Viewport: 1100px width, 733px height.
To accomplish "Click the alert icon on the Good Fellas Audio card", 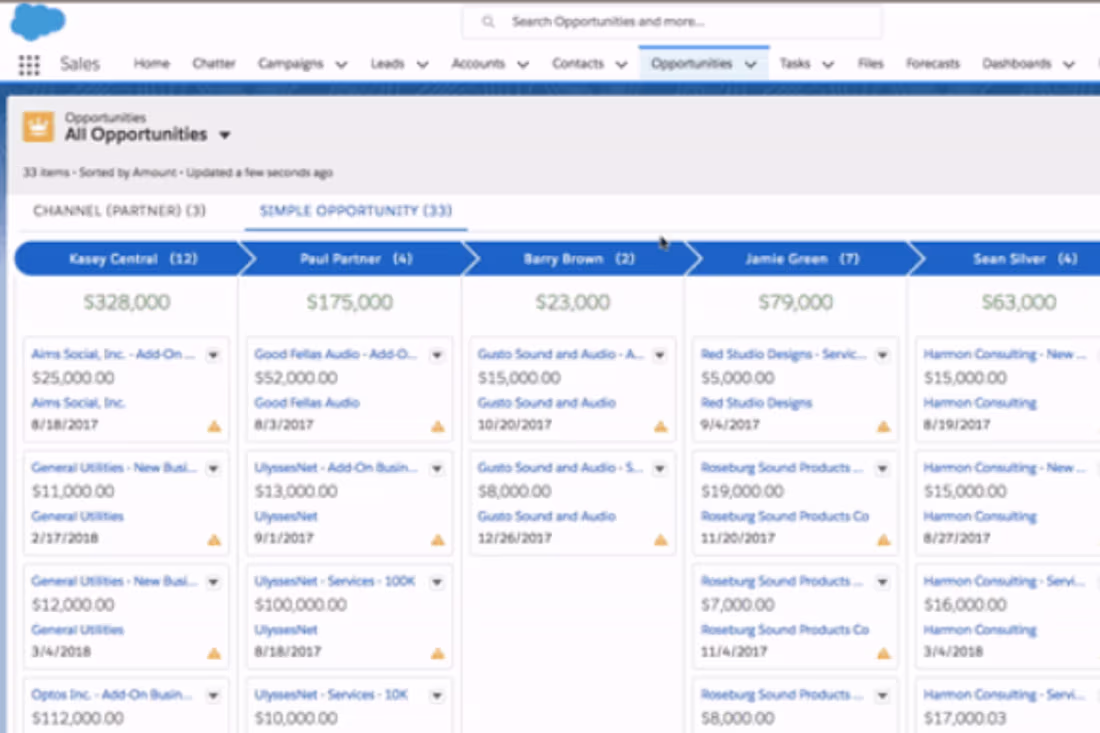I will pyautogui.click(x=438, y=426).
